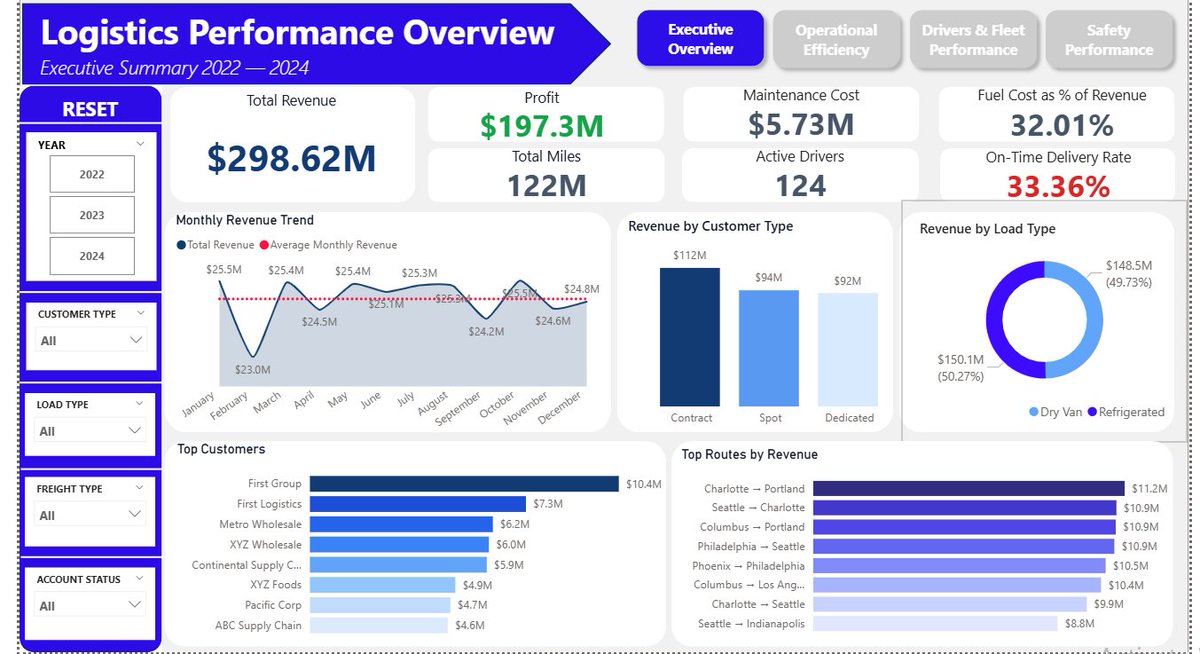Select the Seattle → Charlotte route bar

(x=964, y=508)
